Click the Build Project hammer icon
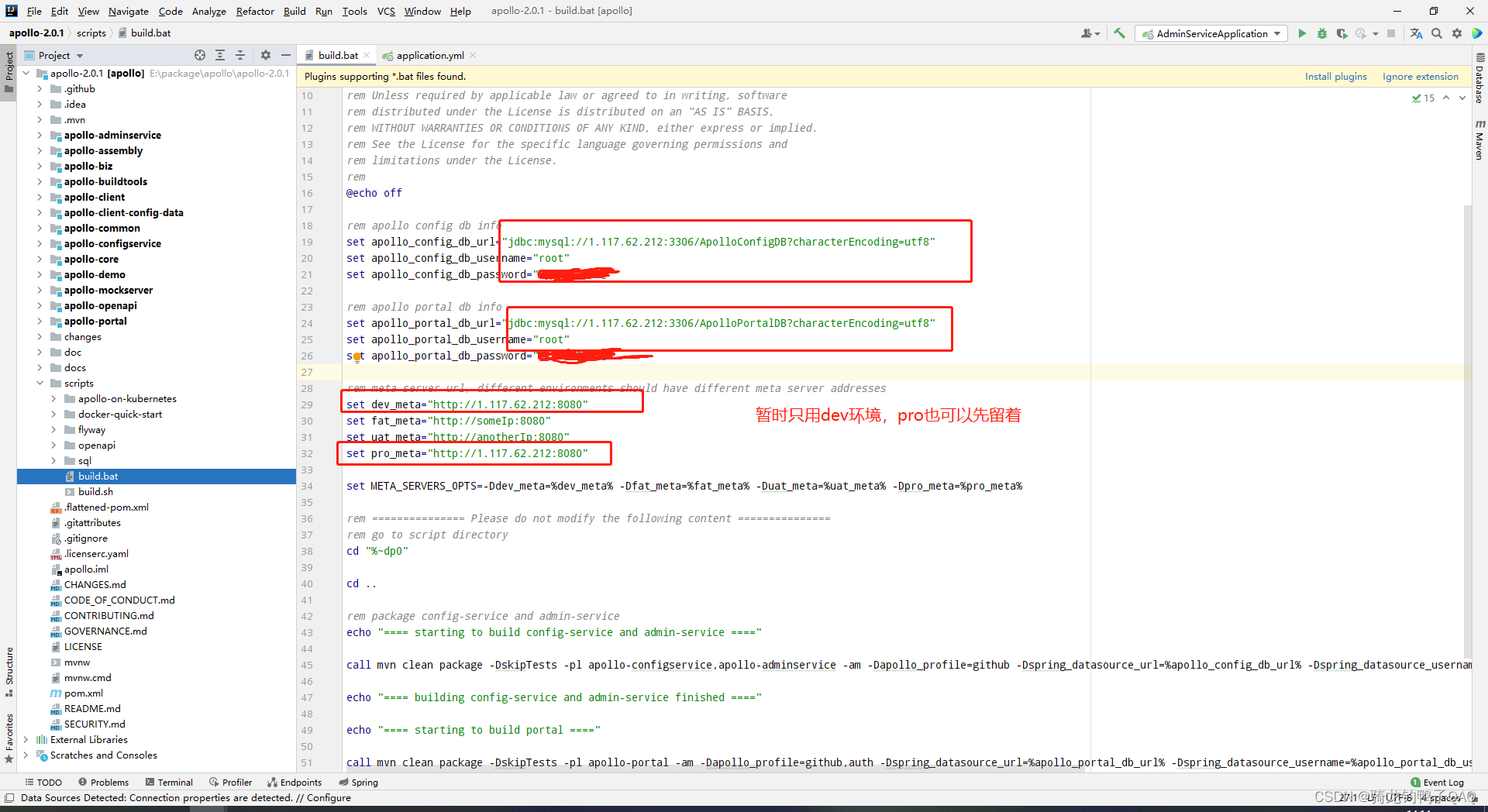 click(x=1119, y=33)
